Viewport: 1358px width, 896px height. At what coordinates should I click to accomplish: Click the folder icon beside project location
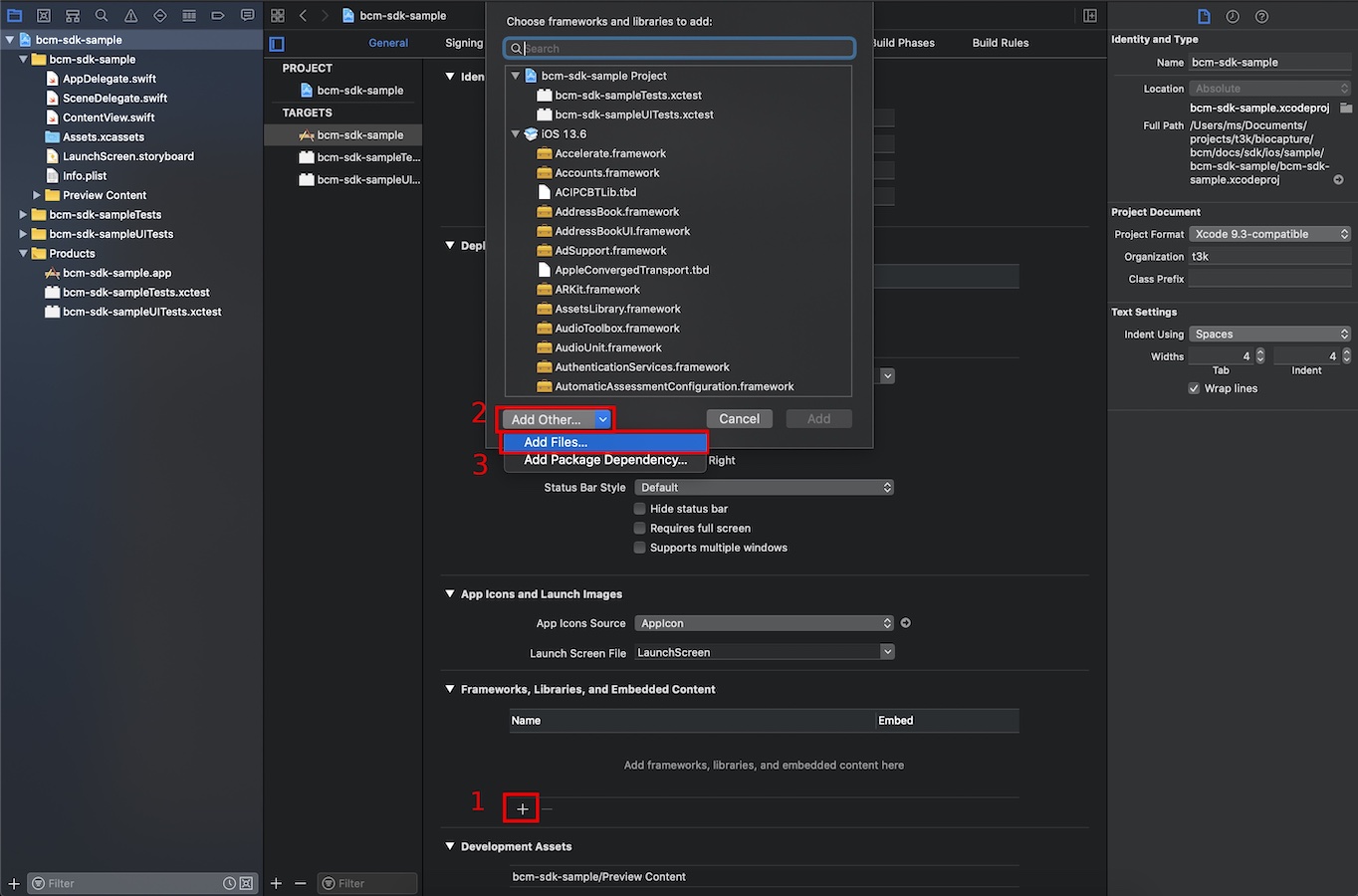point(1346,108)
